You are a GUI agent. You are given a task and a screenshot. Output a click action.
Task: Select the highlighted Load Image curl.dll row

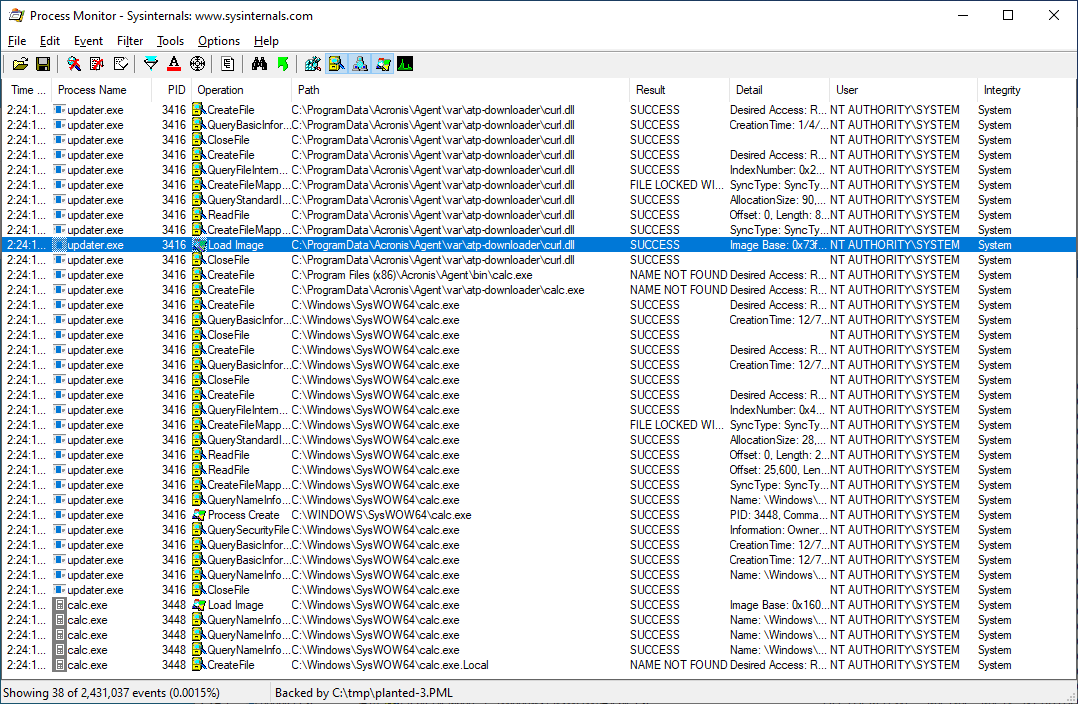tap(540, 245)
